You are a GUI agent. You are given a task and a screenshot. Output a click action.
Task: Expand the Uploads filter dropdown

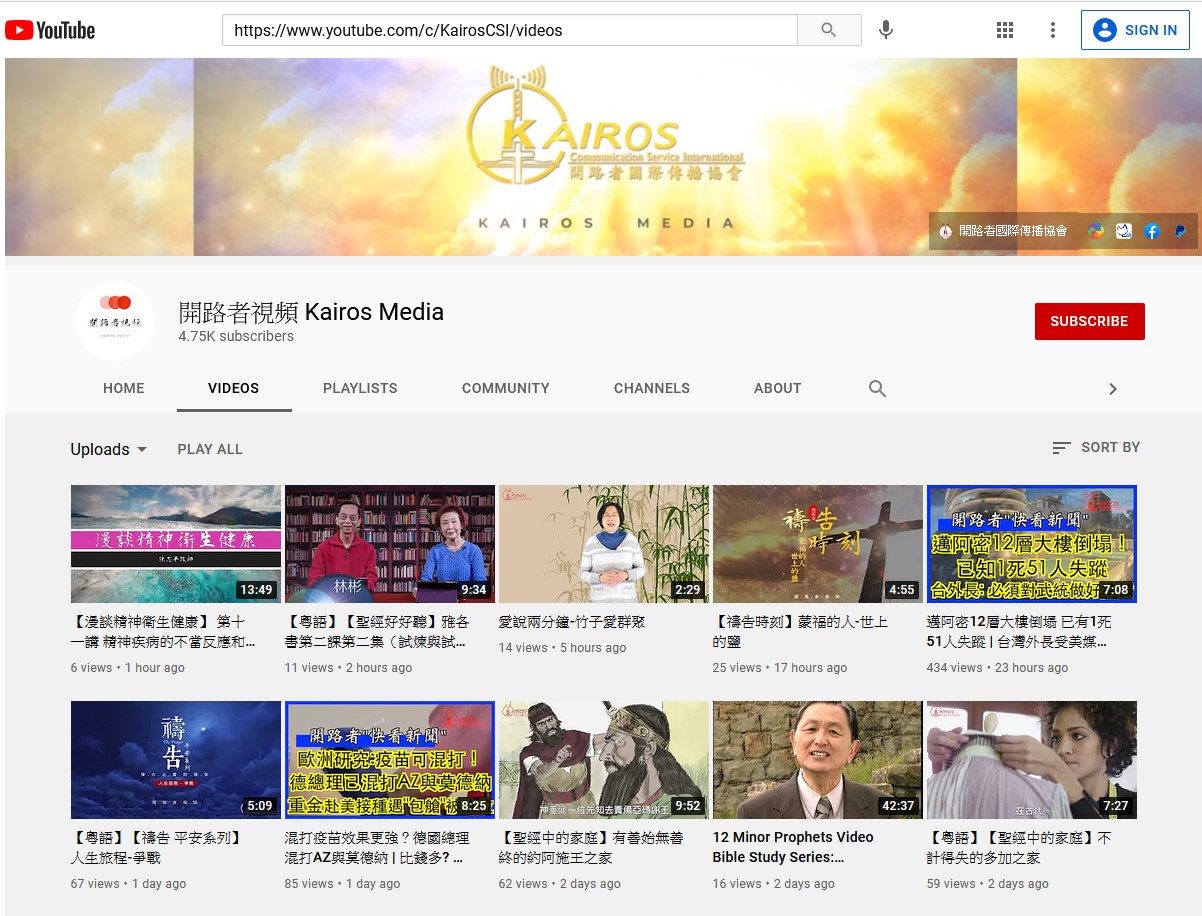[x=109, y=450]
